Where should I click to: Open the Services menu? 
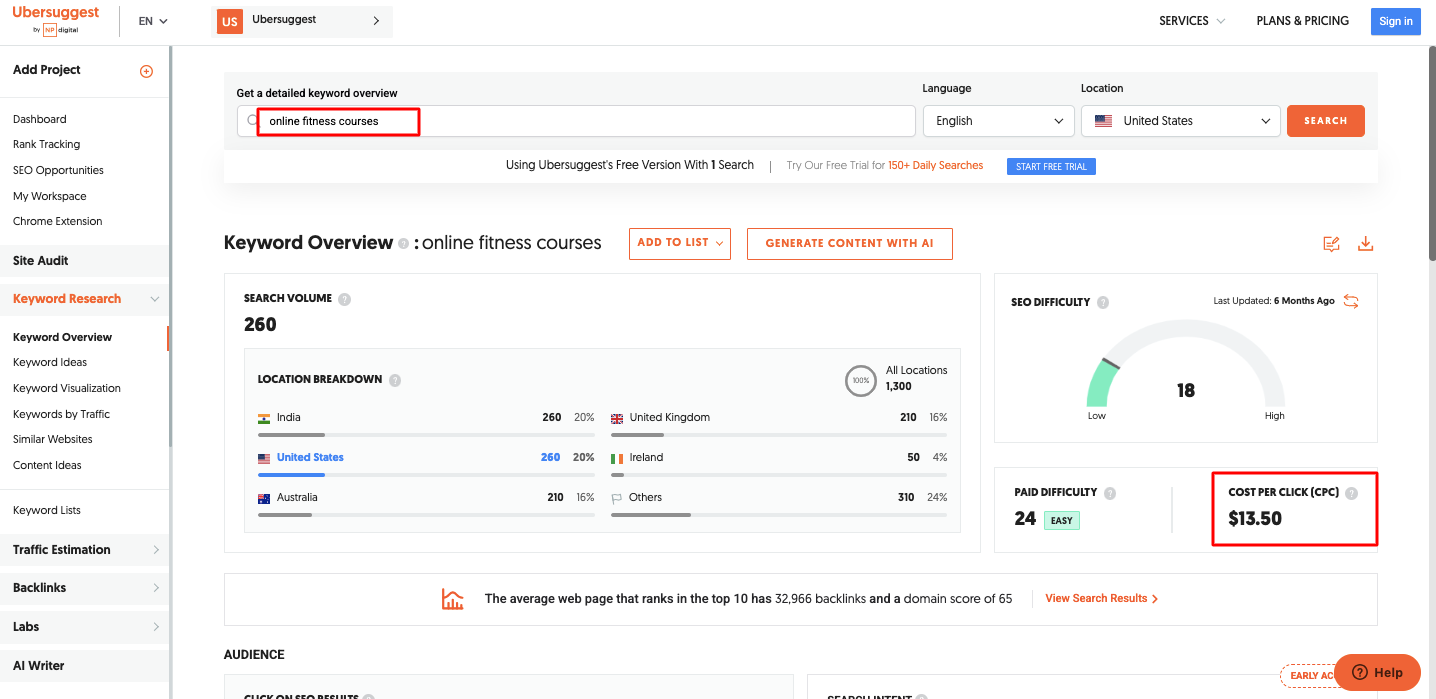(1192, 21)
